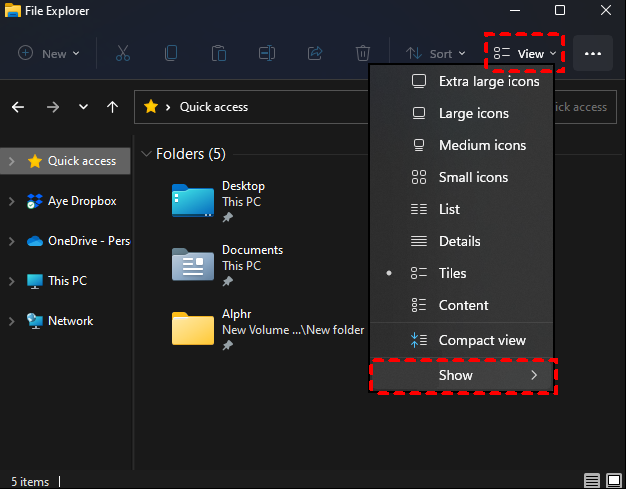
Task: Click the File Explorer title bar icon
Action: 12,10
